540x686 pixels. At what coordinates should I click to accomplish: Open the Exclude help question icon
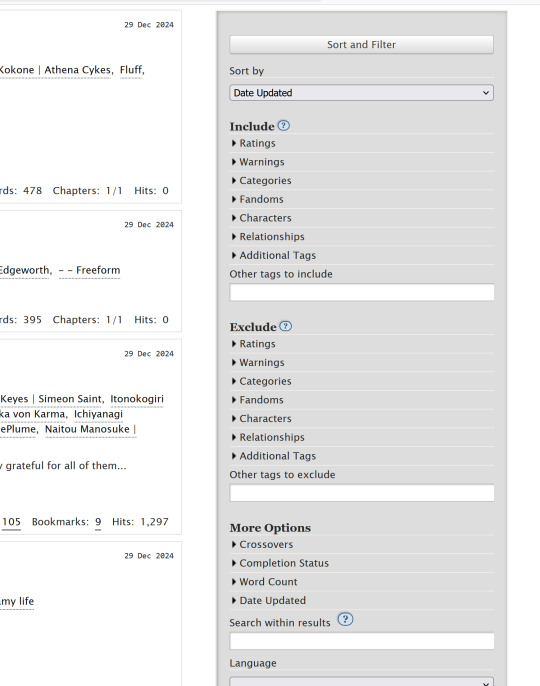pos(285,326)
